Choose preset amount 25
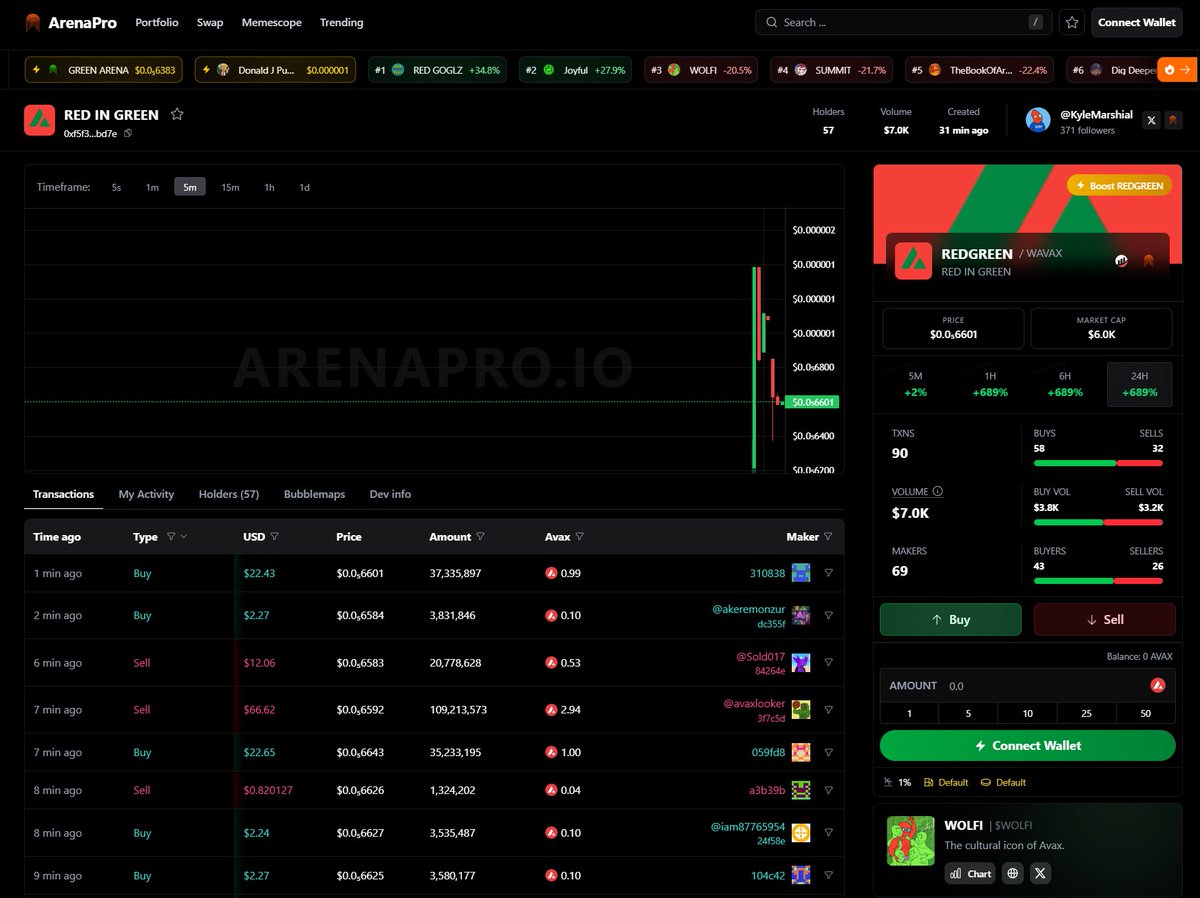The height and width of the screenshot is (898, 1200). [1086, 713]
